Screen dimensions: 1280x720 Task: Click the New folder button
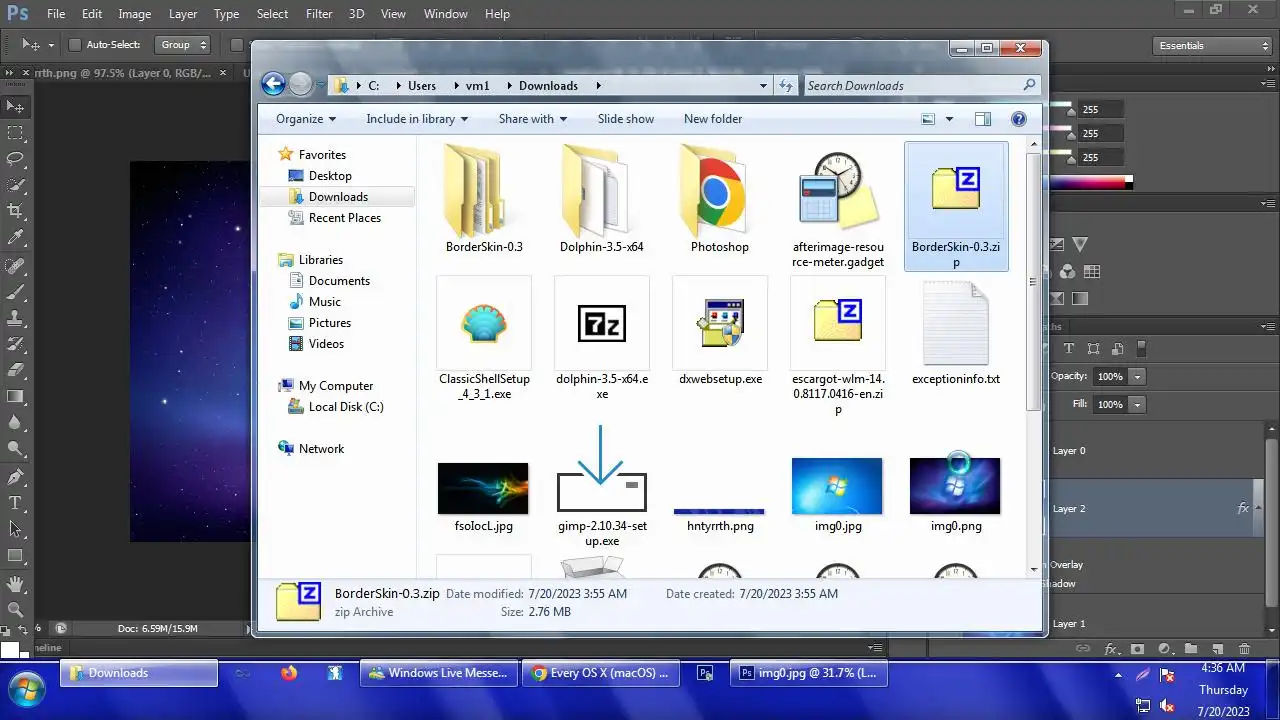point(713,119)
